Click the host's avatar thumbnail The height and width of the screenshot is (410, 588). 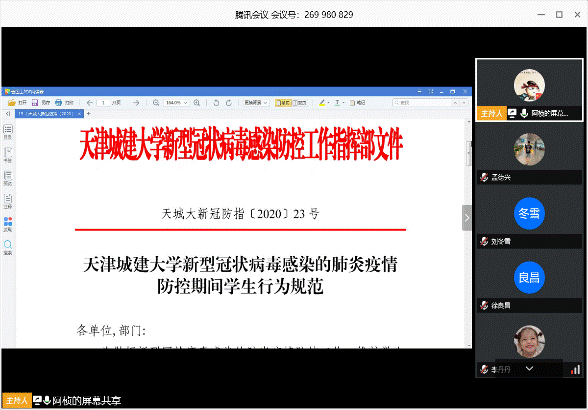pos(529,85)
